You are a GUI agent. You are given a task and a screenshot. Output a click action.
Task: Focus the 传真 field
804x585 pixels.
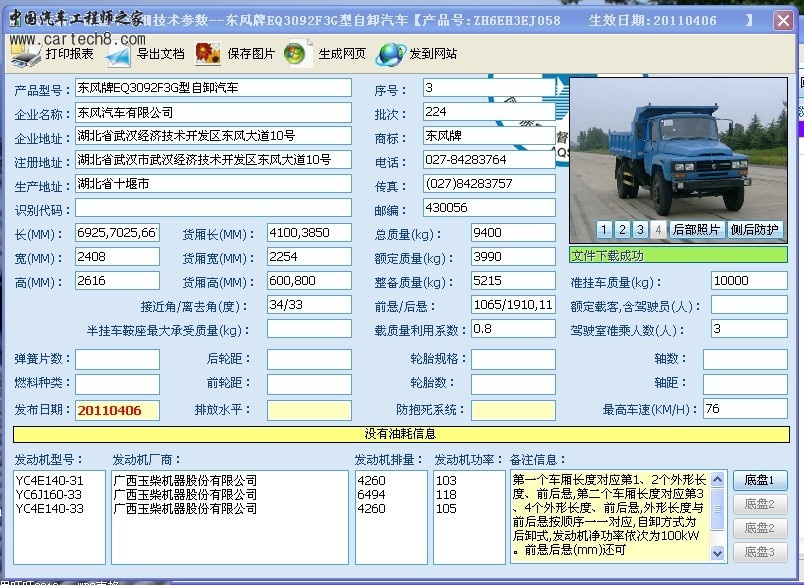(489, 184)
